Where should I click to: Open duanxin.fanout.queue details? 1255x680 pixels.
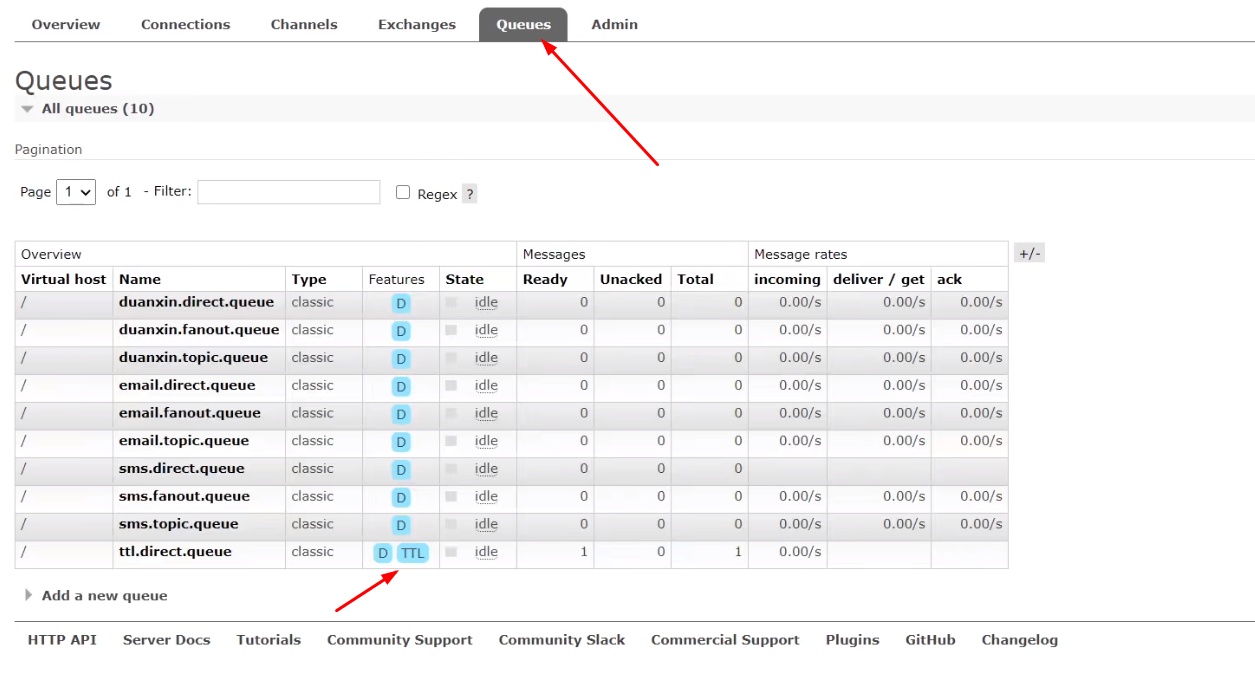pyautogui.click(x=199, y=330)
